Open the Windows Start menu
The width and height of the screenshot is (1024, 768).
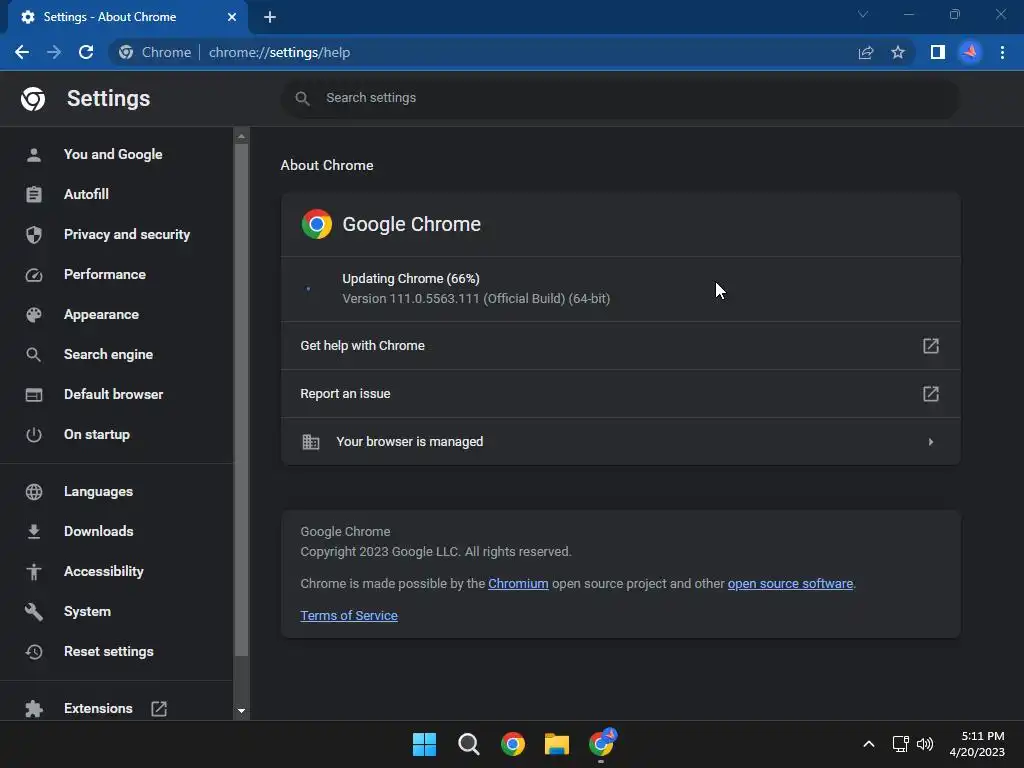(x=424, y=744)
